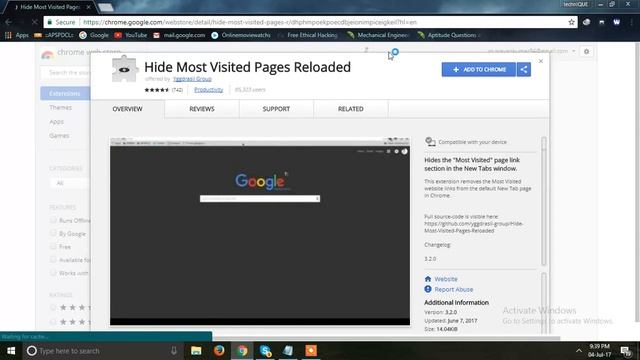This screenshot has height=360, width=640.
Task: Toggle the Available for checkbox
Action: pos(53,259)
